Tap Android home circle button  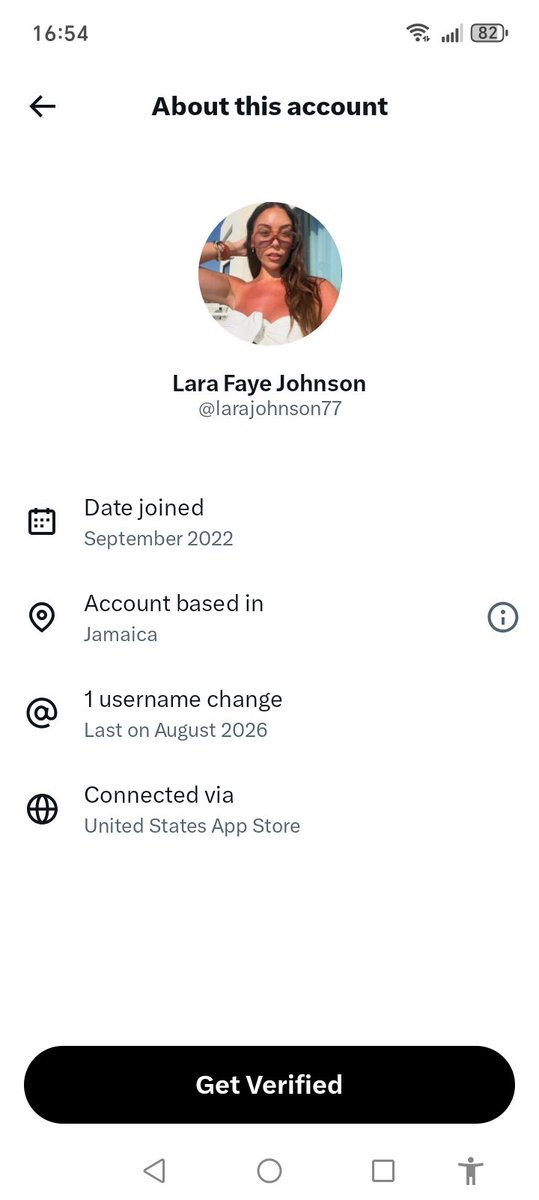(x=269, y=1170)
